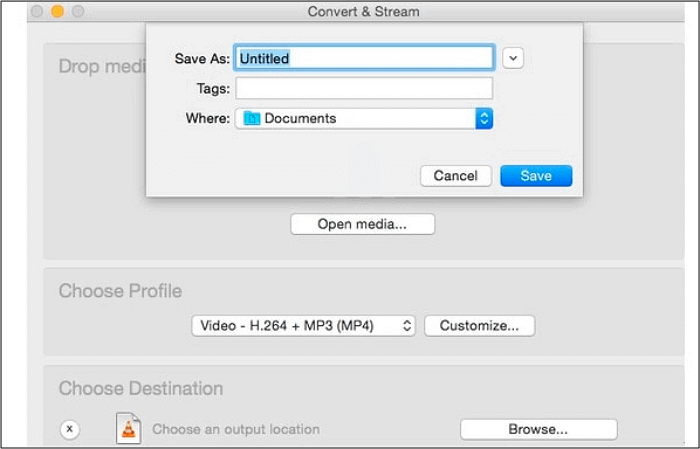The height and width of the screenshot is (449, 700).
Task: Cancel the save dialog
Action: tap(455, 176)
